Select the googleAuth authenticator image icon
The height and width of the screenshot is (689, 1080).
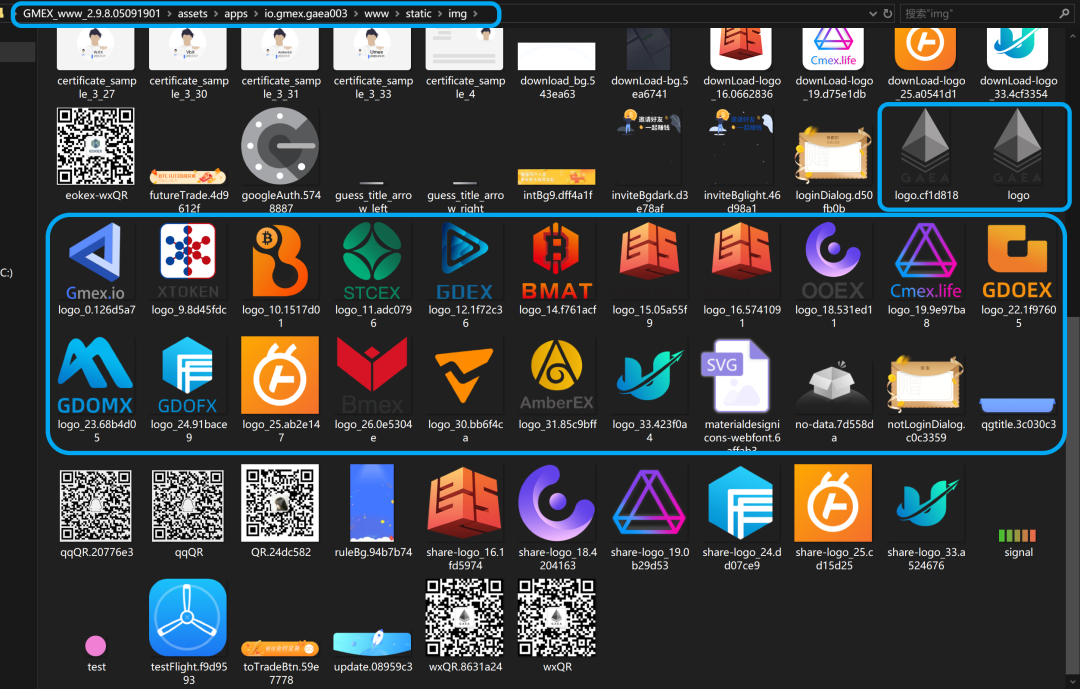280,147
